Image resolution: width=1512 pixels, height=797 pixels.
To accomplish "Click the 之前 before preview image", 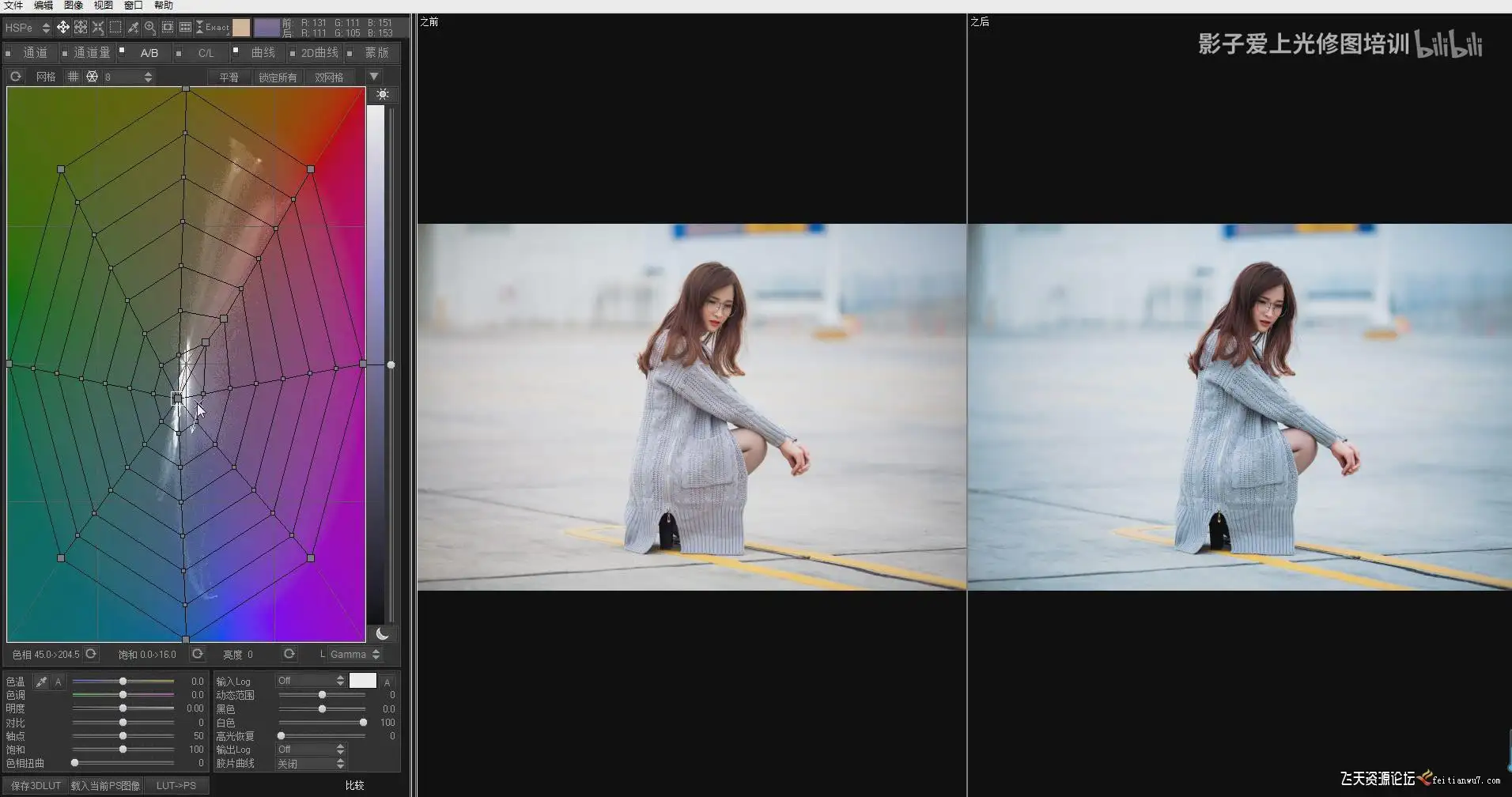I will (x=692, y=407).
